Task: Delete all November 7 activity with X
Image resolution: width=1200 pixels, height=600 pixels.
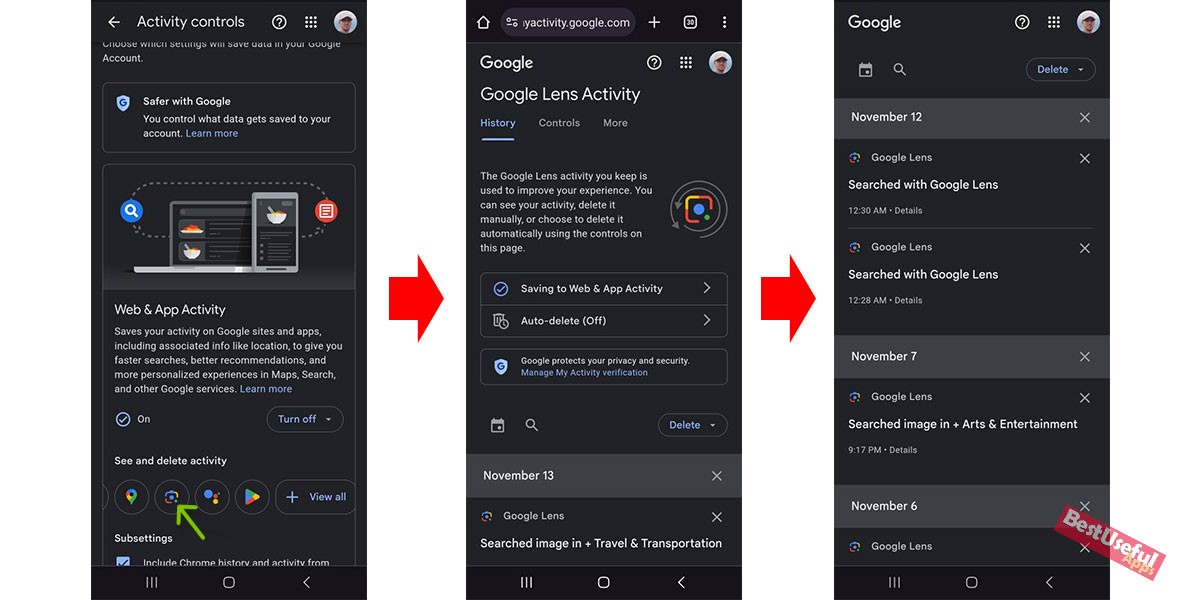Action: pos(1085,357)
